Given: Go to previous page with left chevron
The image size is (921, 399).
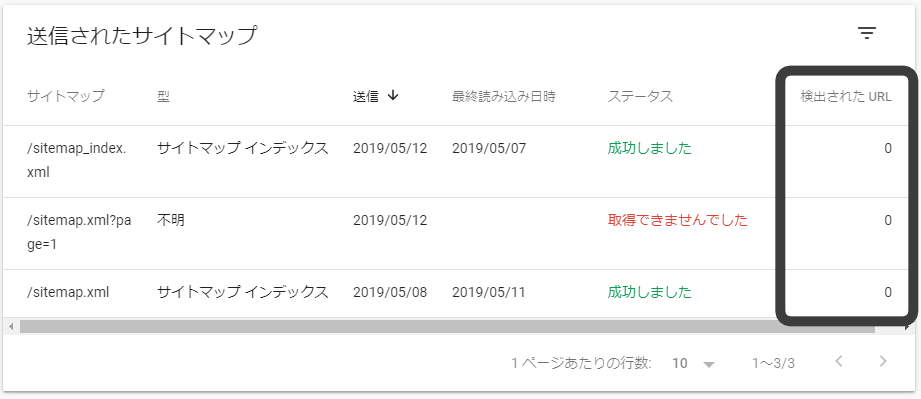Looking at the screenshot, I should [839, 361].
